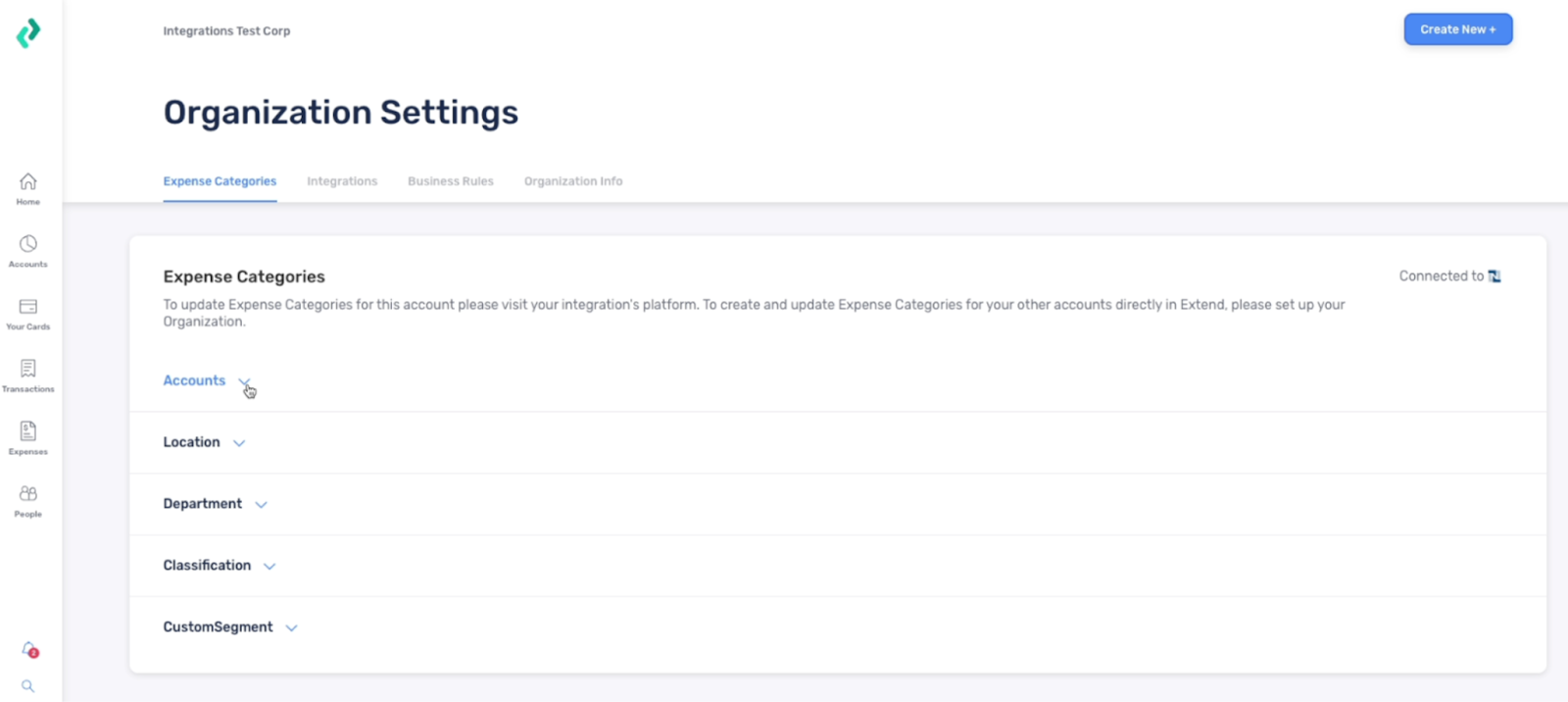The width and height of the screenshot is (1568, 702).
Task: Click the search magnifier icon
Action: pos(28,686)
